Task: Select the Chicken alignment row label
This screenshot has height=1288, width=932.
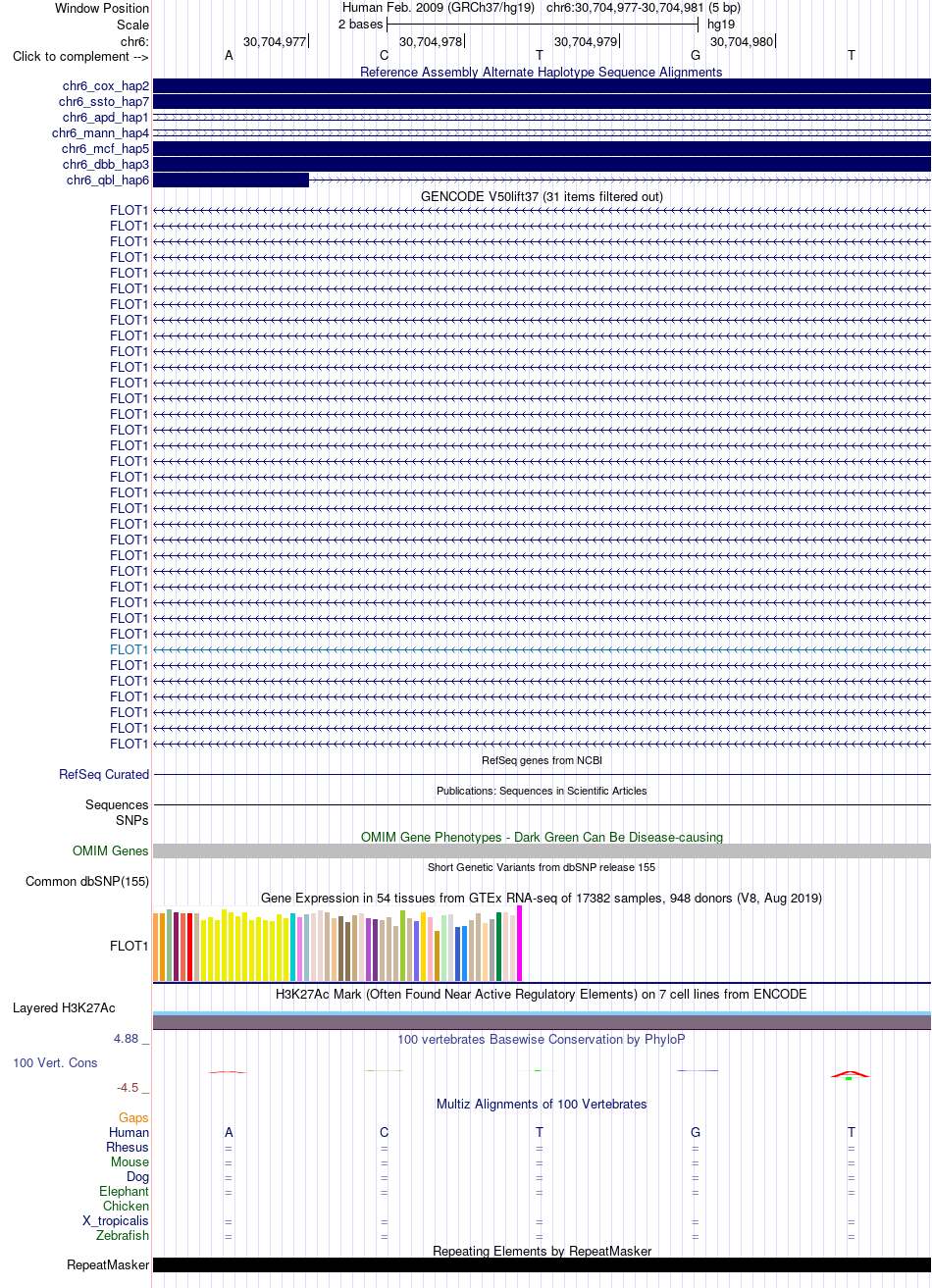Action: point(127,1207)
